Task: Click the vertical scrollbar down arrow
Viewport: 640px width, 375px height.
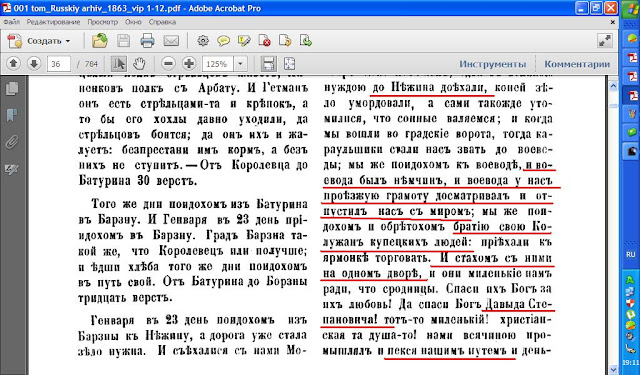Action: pos(613,369)
